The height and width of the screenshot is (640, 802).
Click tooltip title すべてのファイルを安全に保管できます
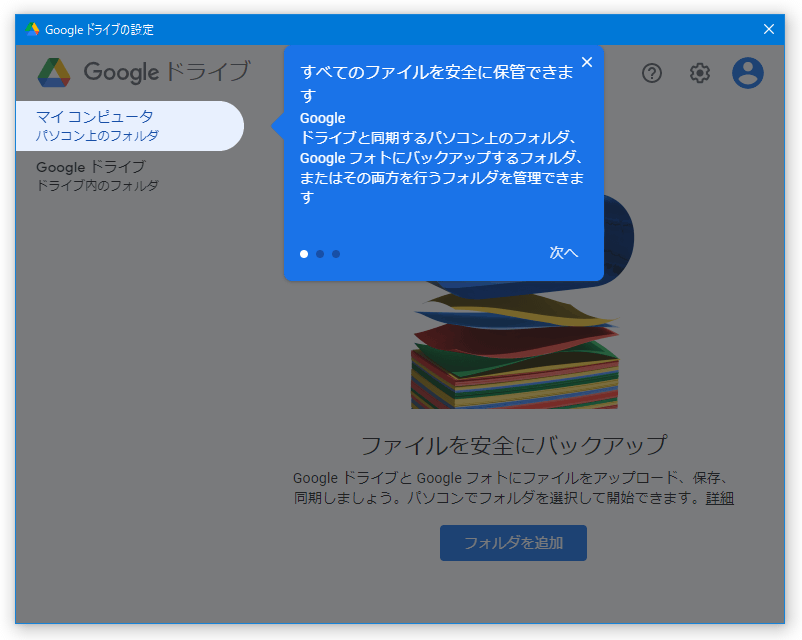coord(437,83)
